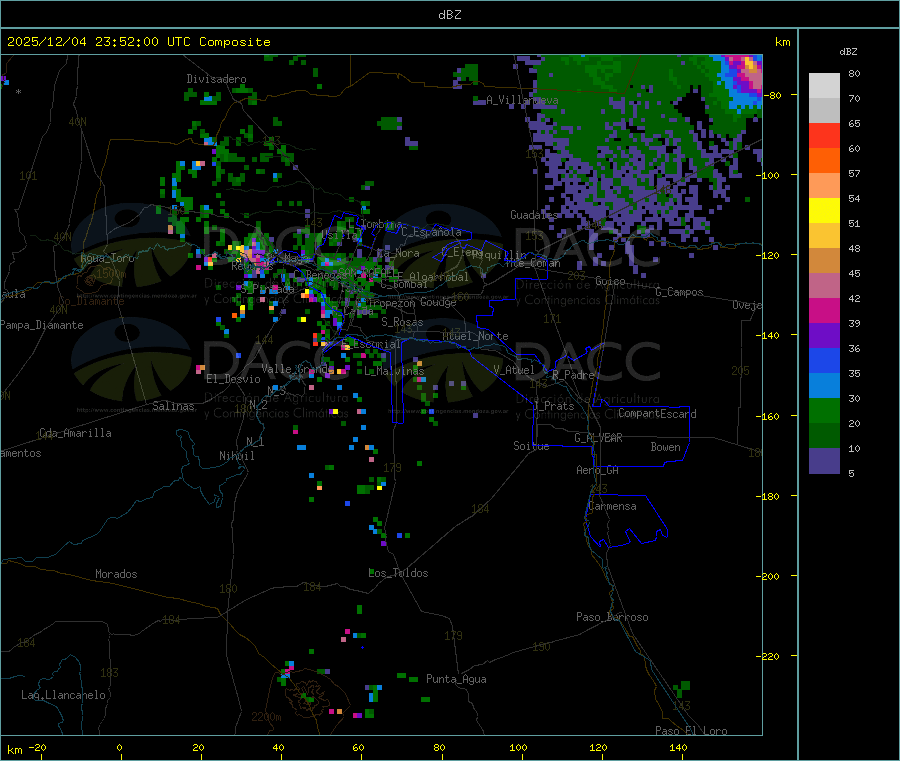900x761 pixels.
Task: Click the El_Desvio location label
Action: (x=233, y=379)
